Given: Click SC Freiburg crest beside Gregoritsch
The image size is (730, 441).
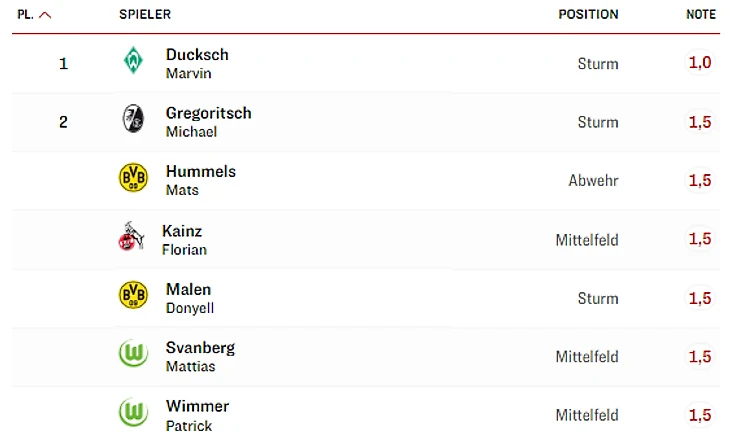Looking at the screenshot, I should pos(133,120).
